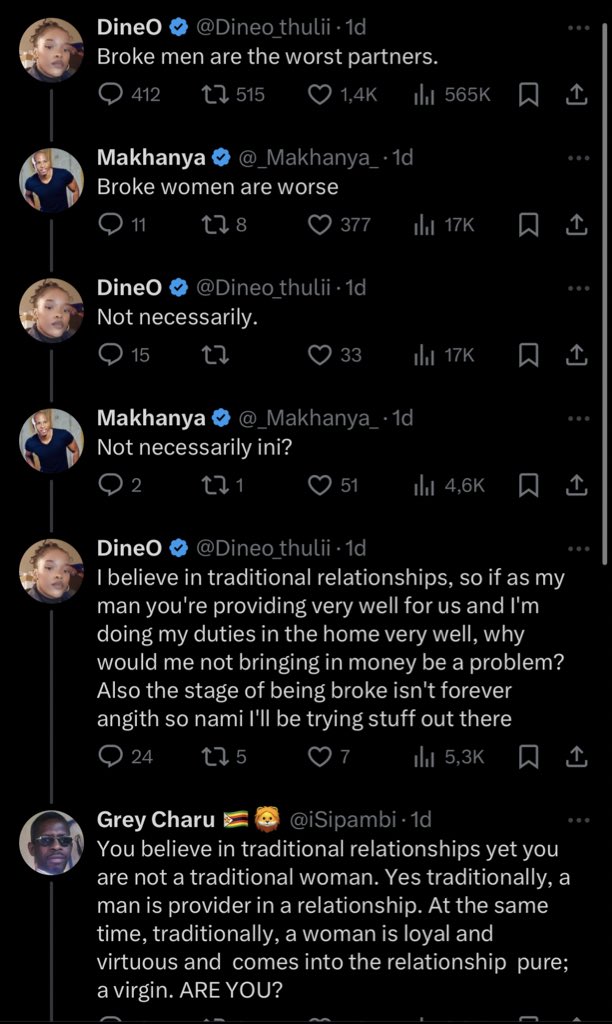View 5,3K view stats on DineO's long tweet
Image resolution: width=612 pixels, height=1024 pixels.
pyautogui.click(x=449, y=756)
